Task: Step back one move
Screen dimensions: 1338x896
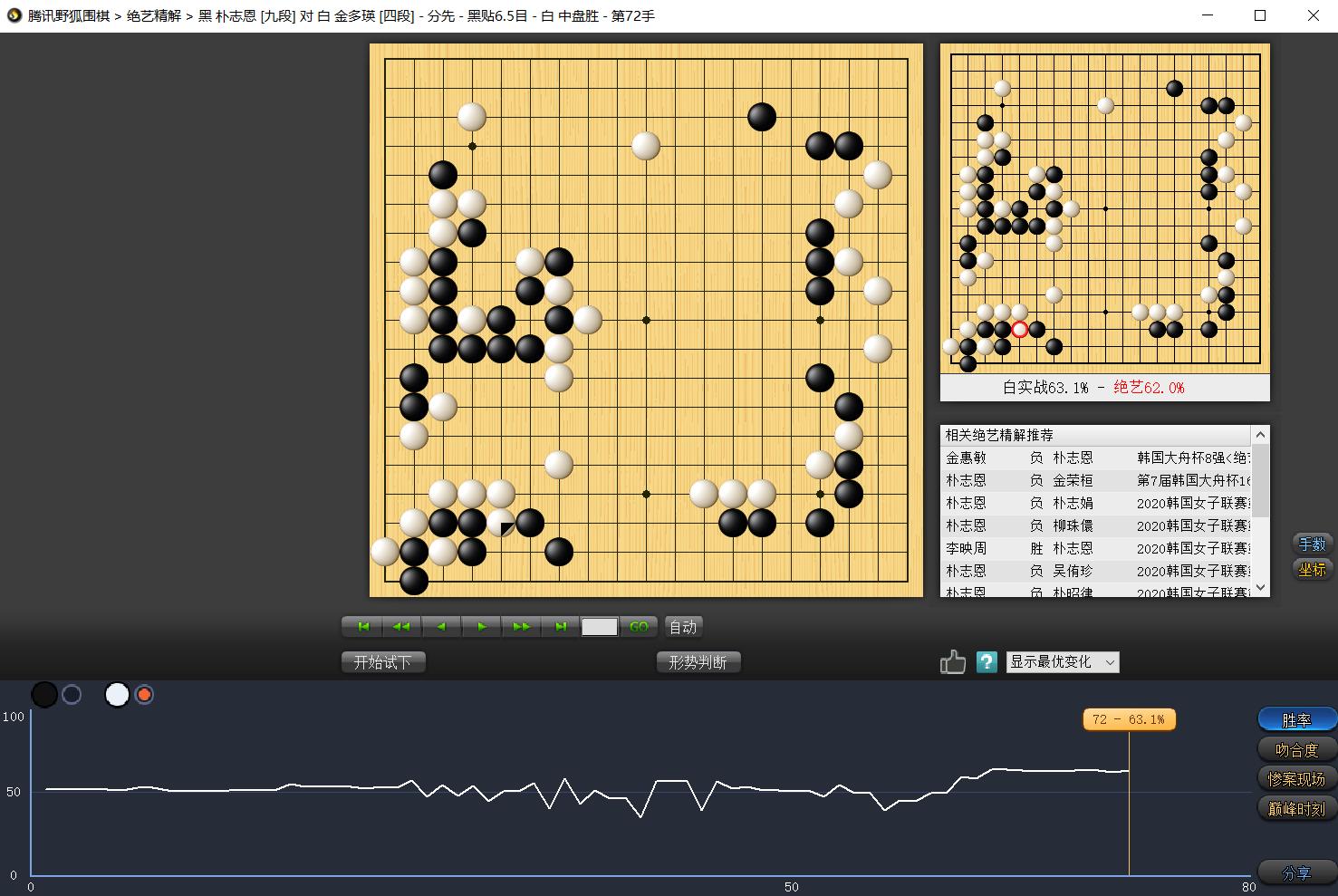Action: point(441,627)
